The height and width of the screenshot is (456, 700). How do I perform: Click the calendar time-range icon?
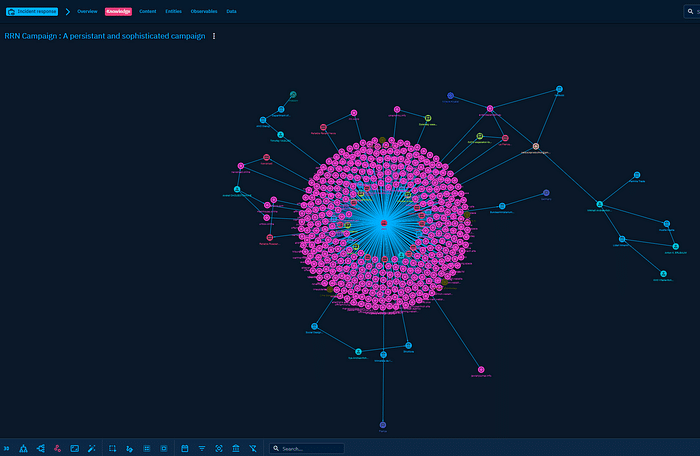pos(185,449)
